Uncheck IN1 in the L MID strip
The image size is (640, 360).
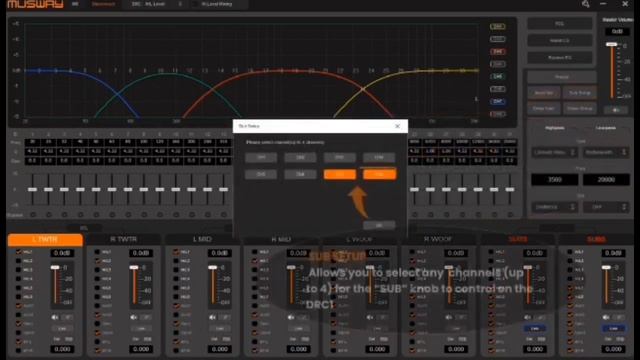point(176,252)
